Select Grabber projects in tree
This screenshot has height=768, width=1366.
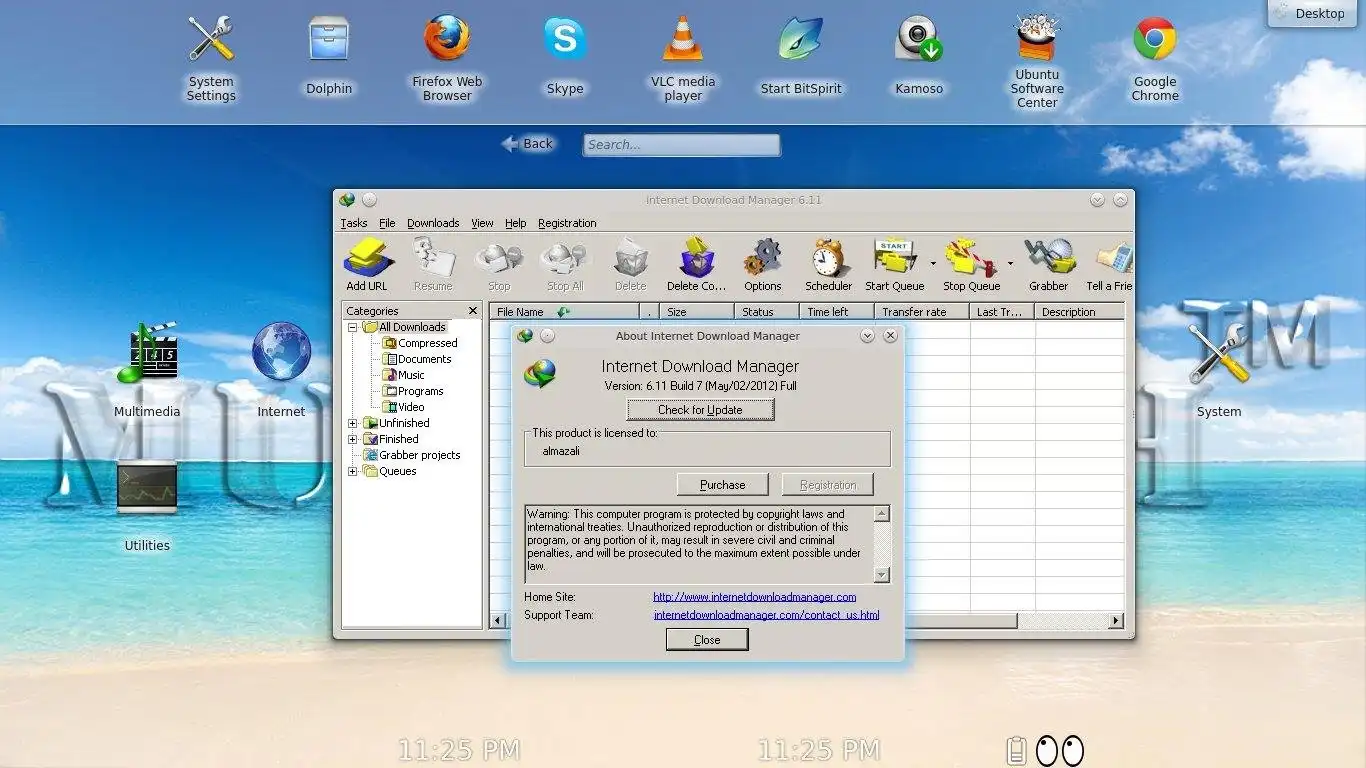(x=412, y=455)
